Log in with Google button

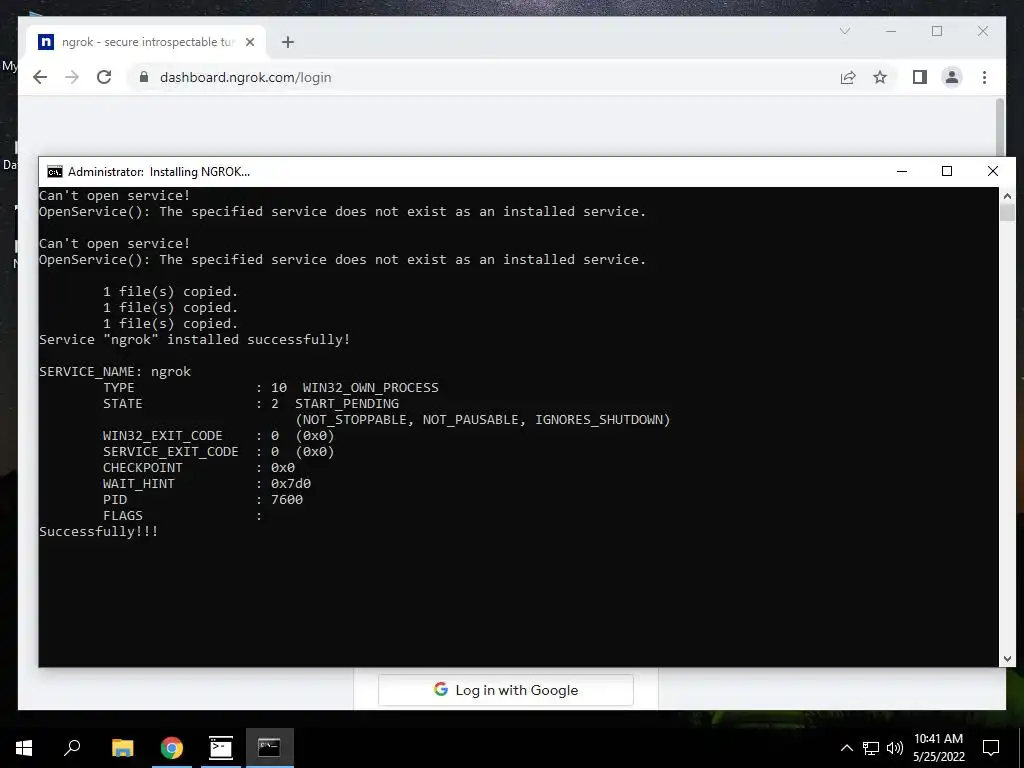tap(505, 690)
